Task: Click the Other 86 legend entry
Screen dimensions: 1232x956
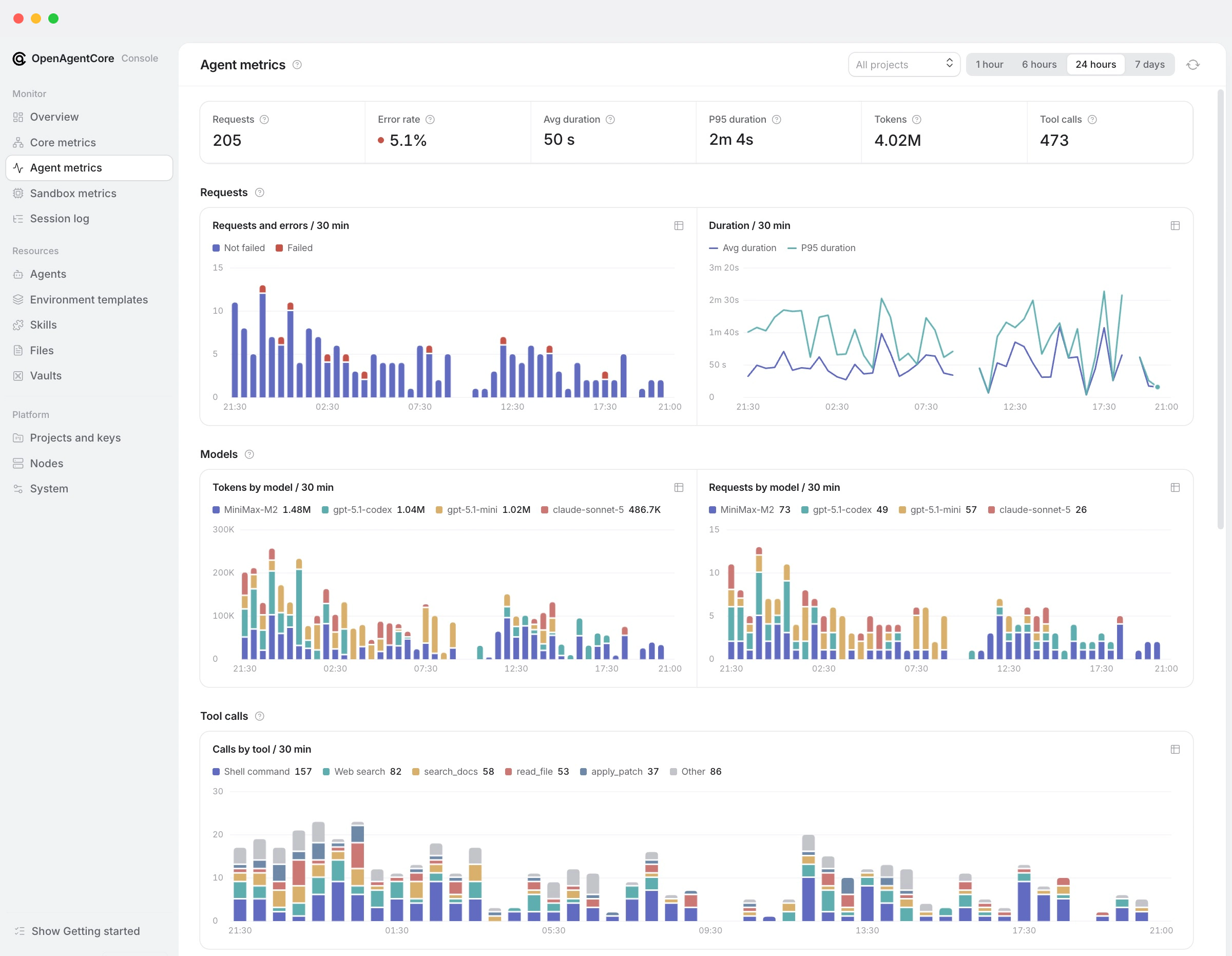Action: (x=696, y=772)
